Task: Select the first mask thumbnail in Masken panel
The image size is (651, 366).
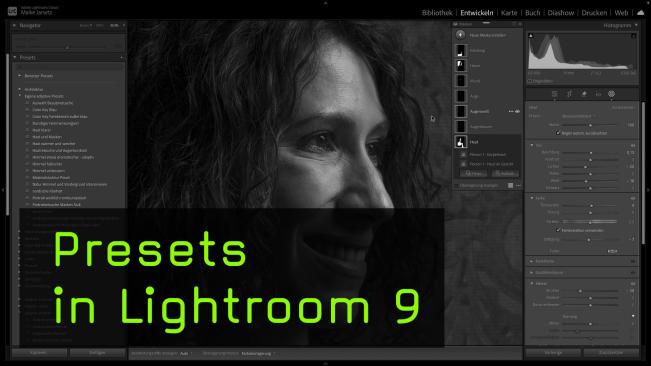Action: [x=460, y=50]
